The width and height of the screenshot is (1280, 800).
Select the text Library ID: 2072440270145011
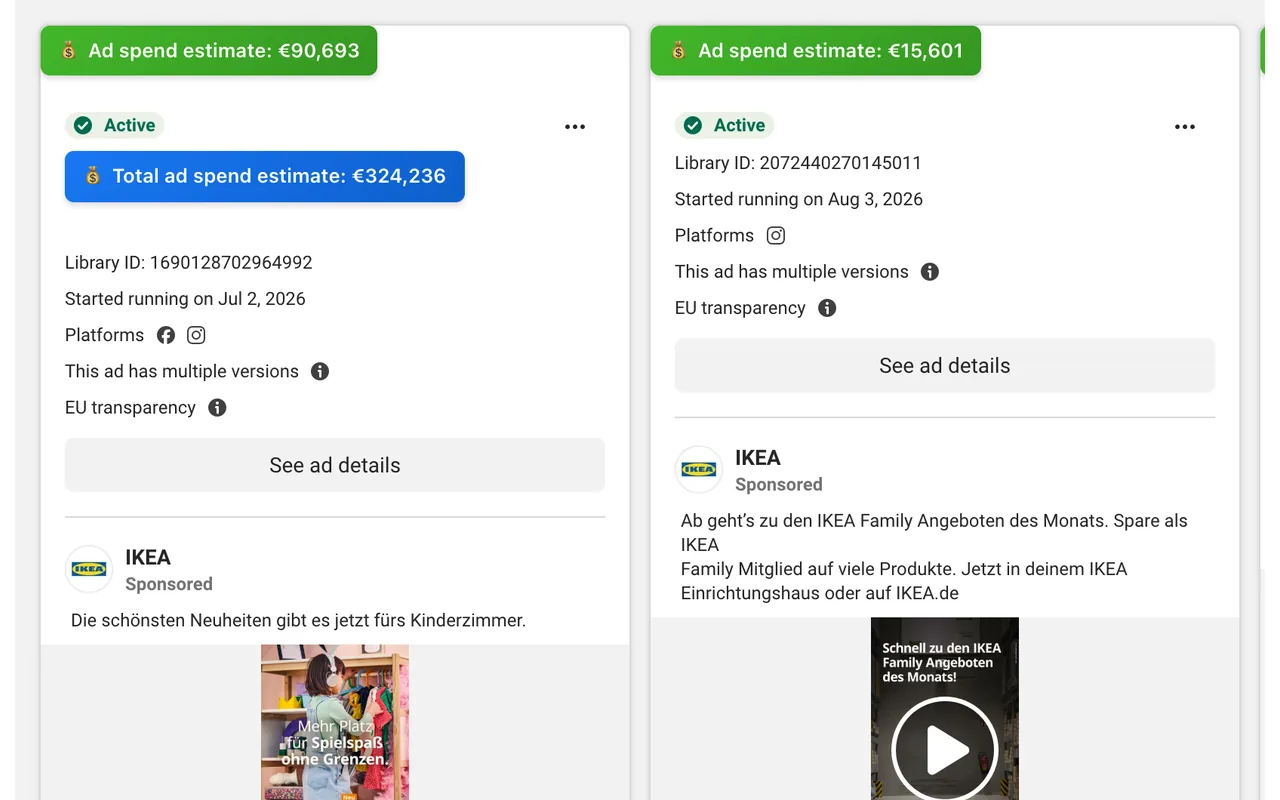(798, 162)
